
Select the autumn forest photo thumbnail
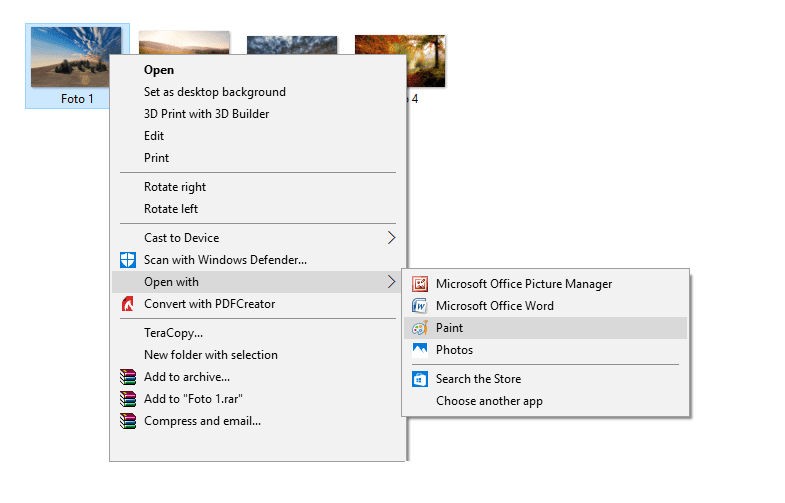pos(400,61)
